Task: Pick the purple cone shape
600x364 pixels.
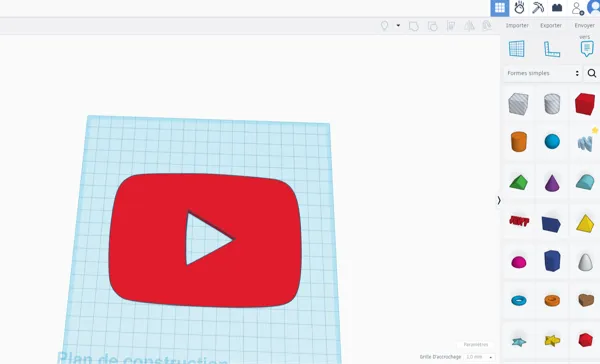Action: [552, 182]
